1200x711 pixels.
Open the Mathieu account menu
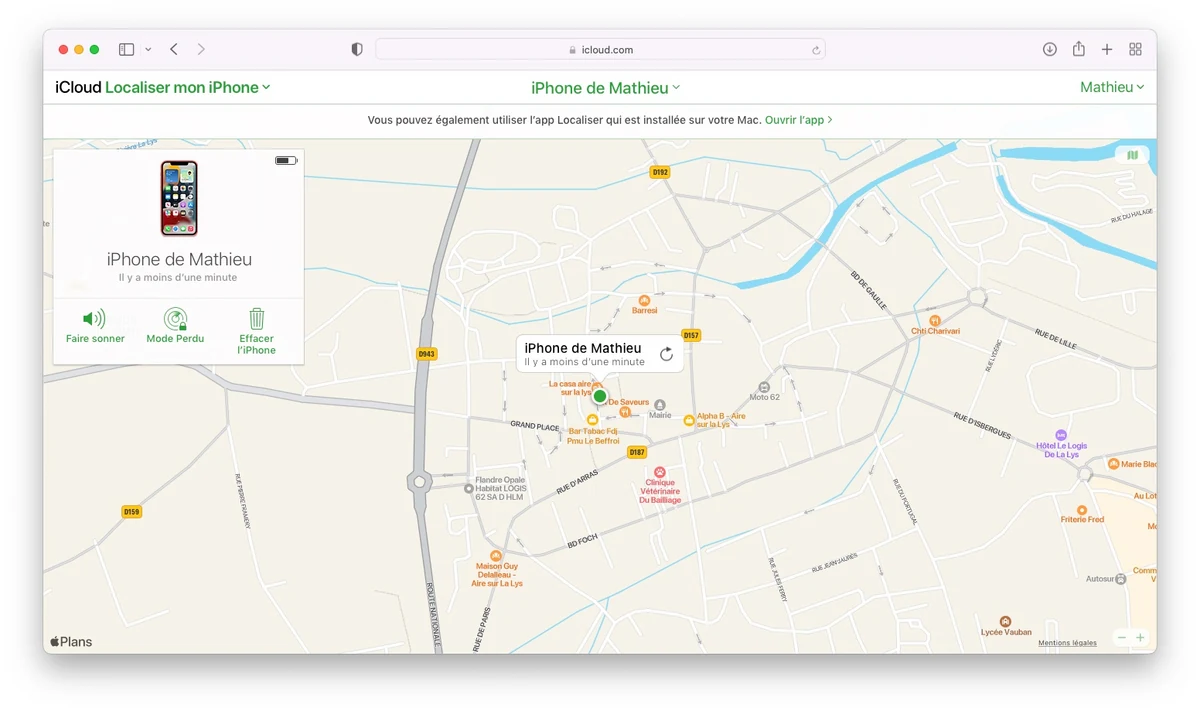tap(1112, 87)
